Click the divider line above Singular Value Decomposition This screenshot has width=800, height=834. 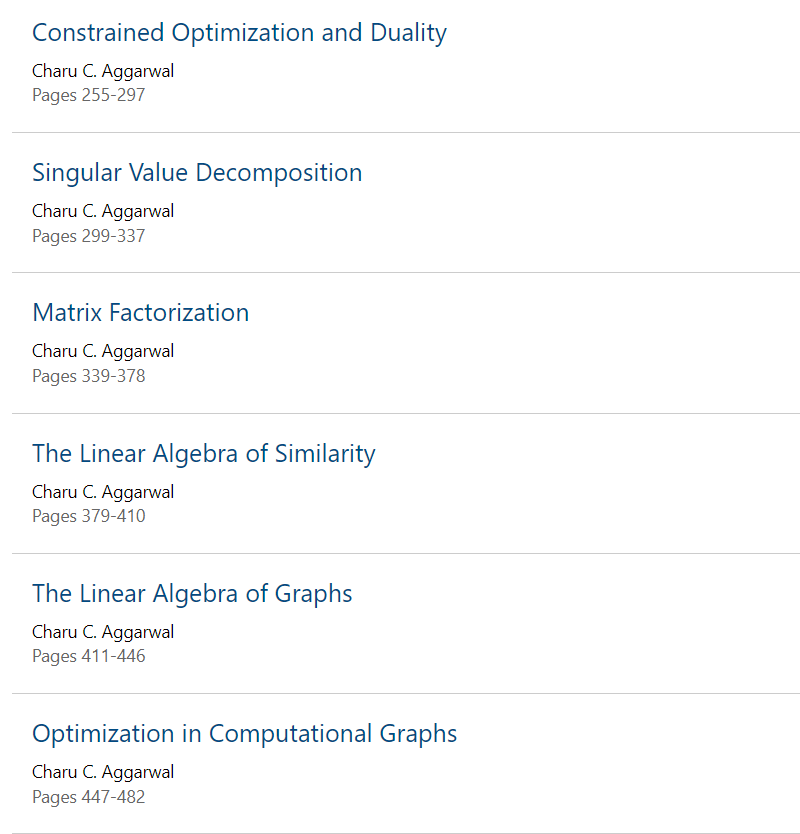tap(406, 132)
